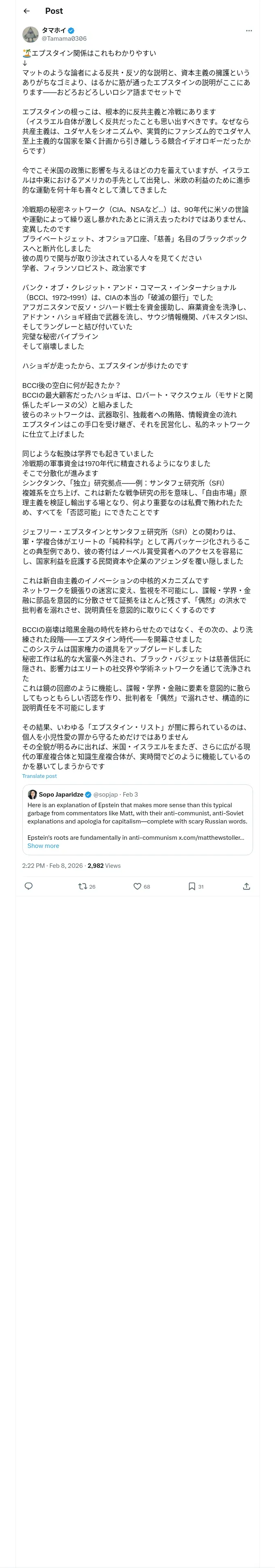This screenshot has height=1568, width=275.
Task: Click Sopo Japaridze's verified badge
Action: pyautogui.click(x=88, y=794)
